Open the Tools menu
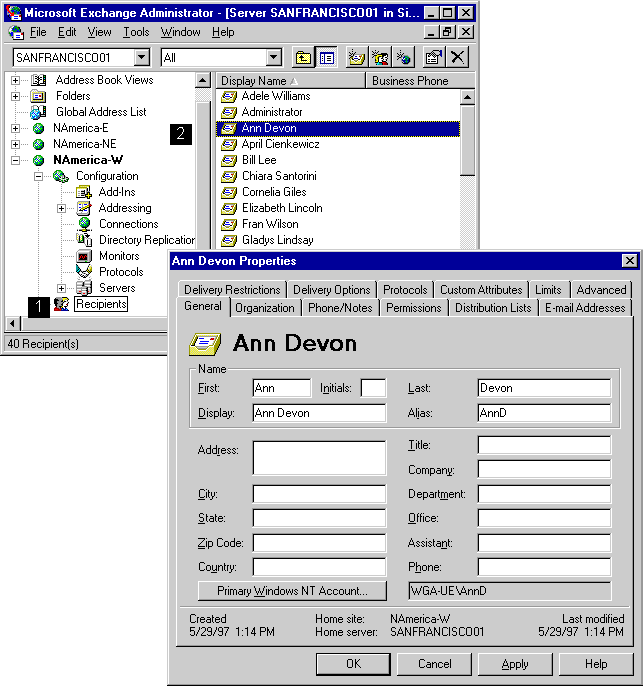The width and height of the screenshot is (643, 686). (136, 32)
